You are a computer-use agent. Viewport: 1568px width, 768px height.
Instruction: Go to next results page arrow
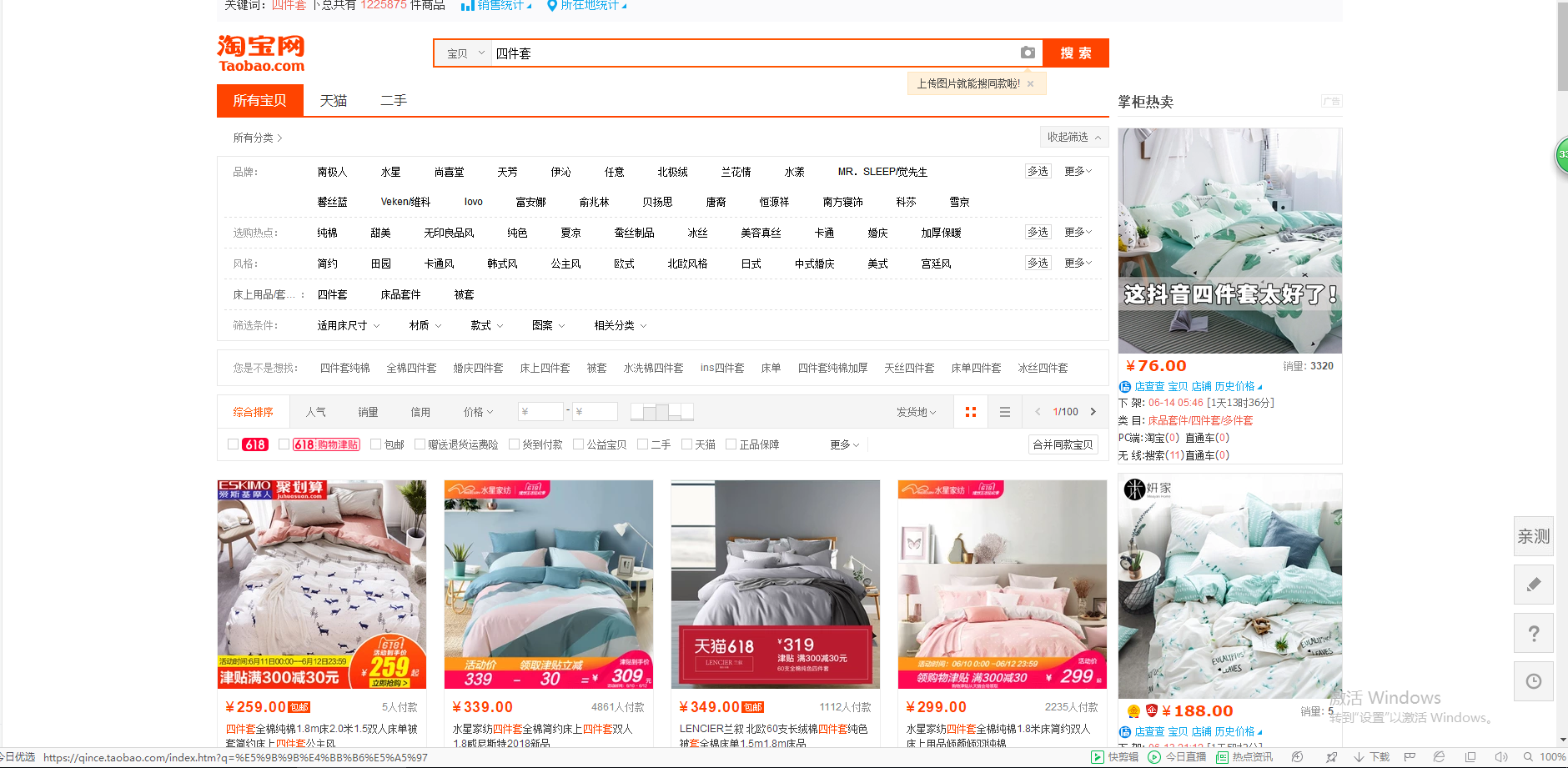[x=1093, y=412]
